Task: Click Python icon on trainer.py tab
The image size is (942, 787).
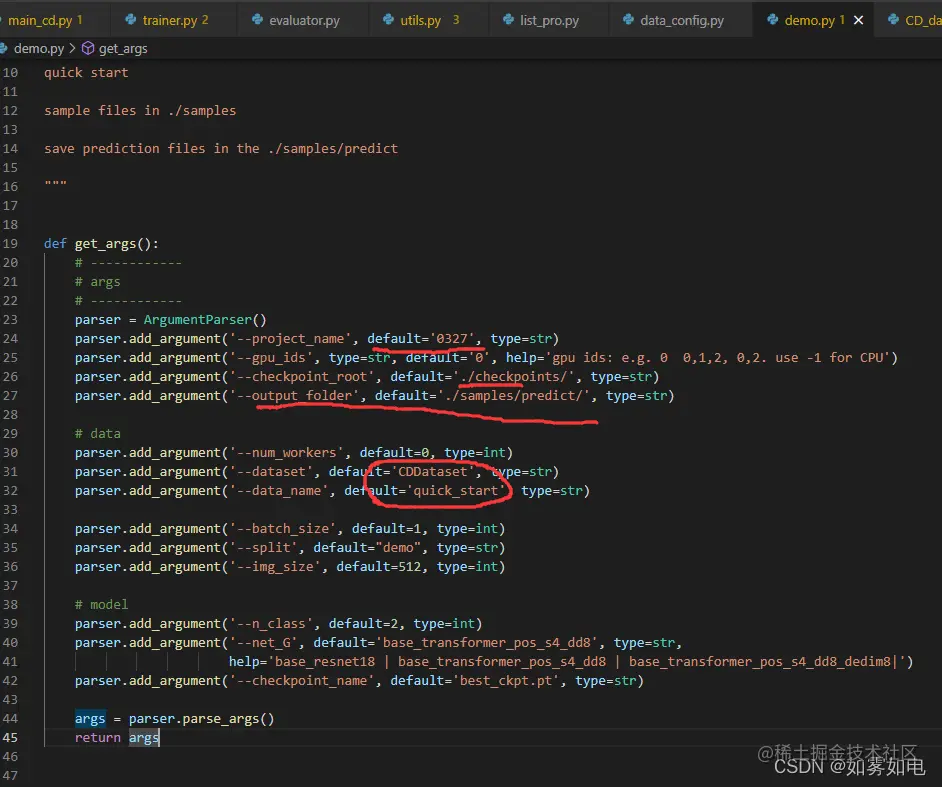Action: click(130, 20)
